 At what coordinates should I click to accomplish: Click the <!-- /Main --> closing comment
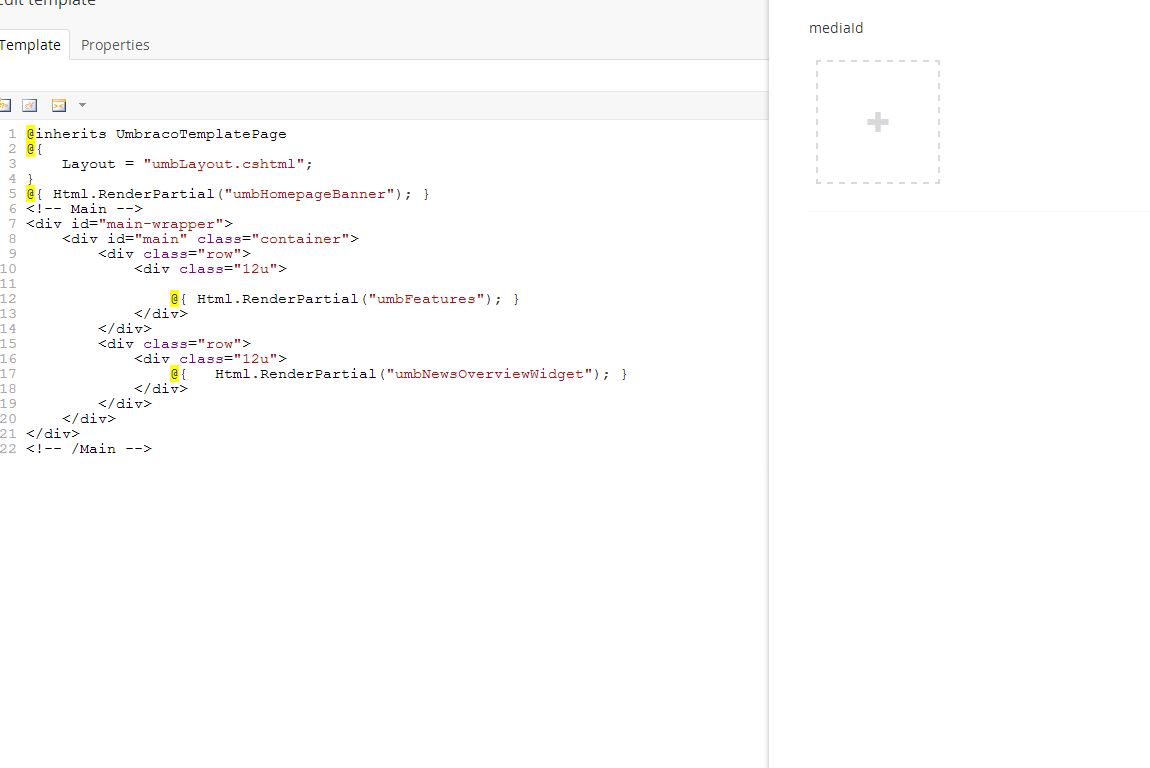tap(89, 449)
